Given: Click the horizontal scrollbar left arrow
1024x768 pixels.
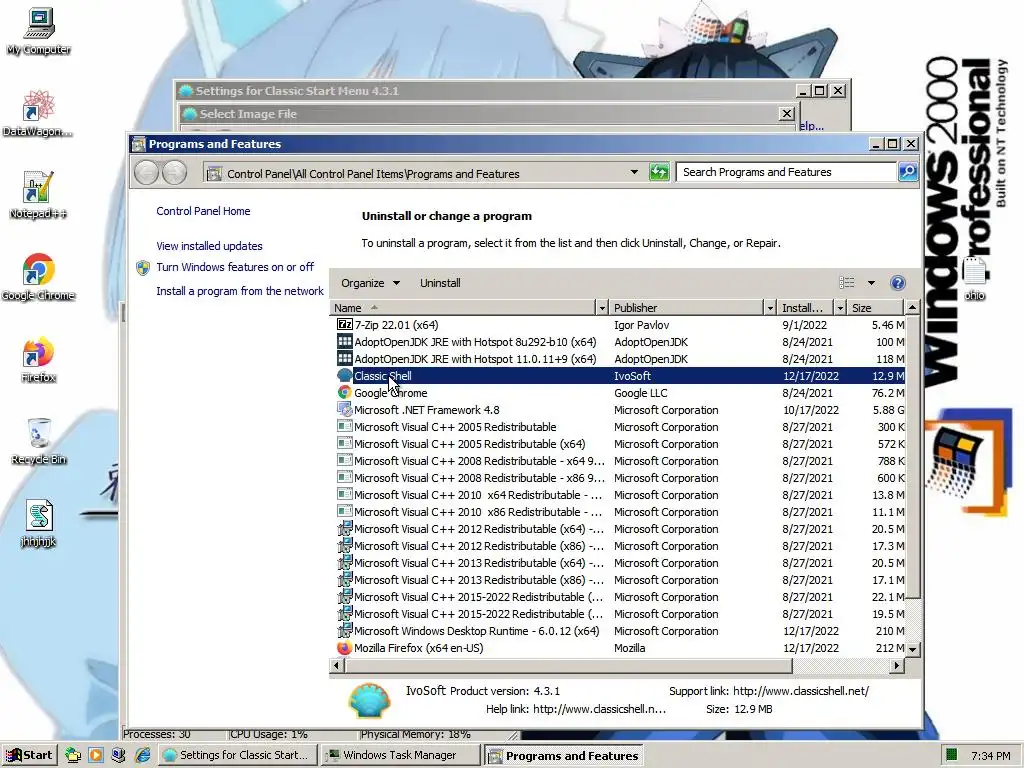Looking at the screenshot, I should pyautogui.click(x=337, y=665).
